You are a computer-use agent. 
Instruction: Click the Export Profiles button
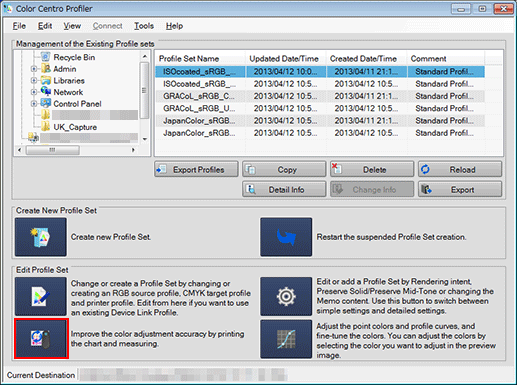pyautogui.click(x=196, y=169)
